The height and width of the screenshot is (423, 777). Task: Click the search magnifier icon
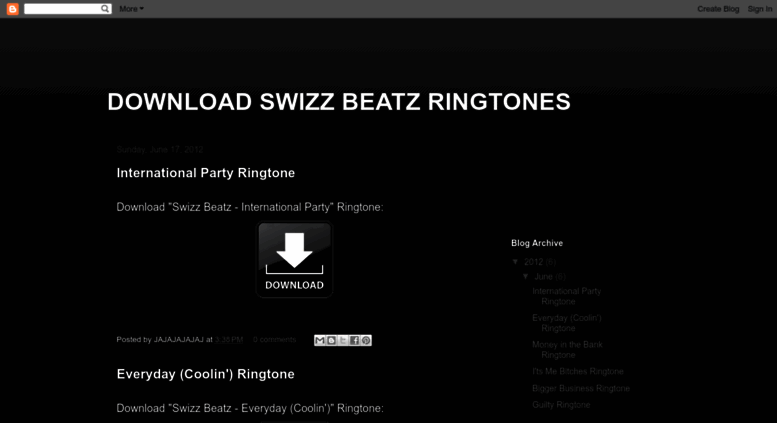coord(105,8)
